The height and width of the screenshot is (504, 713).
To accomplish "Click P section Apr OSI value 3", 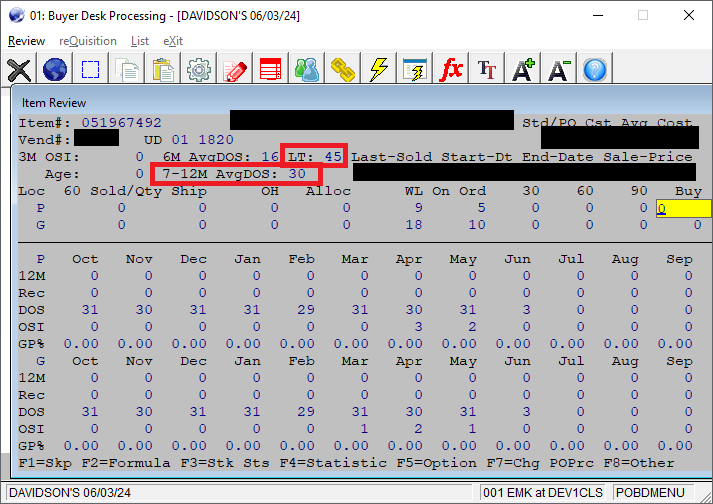I will pyautogui.click(x=418, y=327).
